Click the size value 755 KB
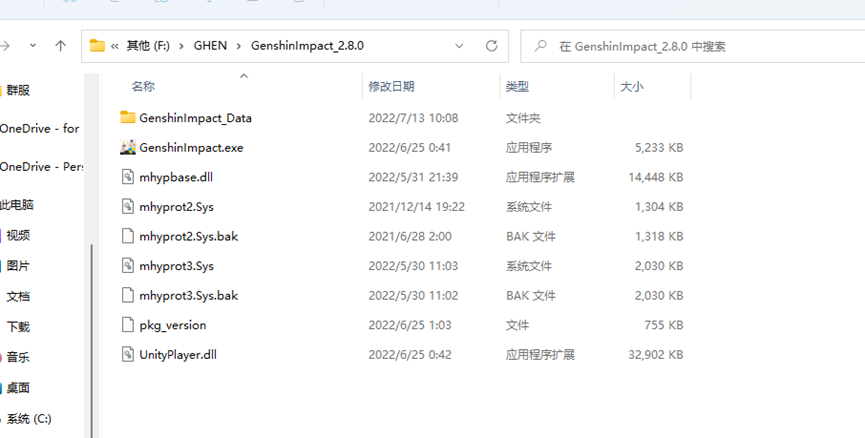 [664, 325]
